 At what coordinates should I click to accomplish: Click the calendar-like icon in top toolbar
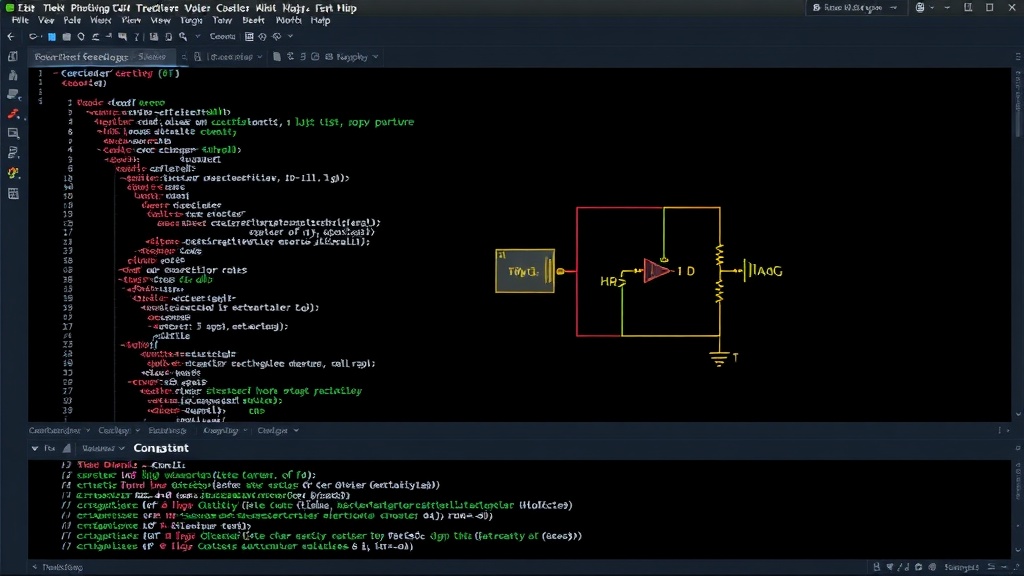coord(249,37)
